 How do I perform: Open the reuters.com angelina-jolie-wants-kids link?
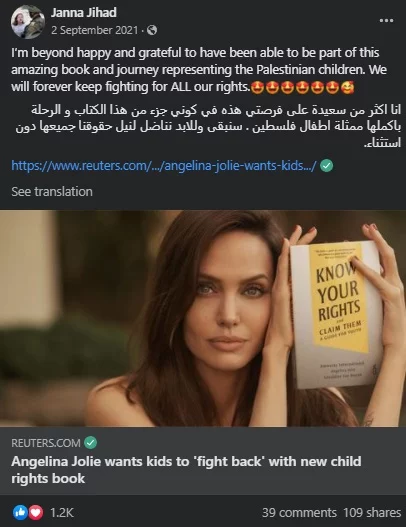164,165
